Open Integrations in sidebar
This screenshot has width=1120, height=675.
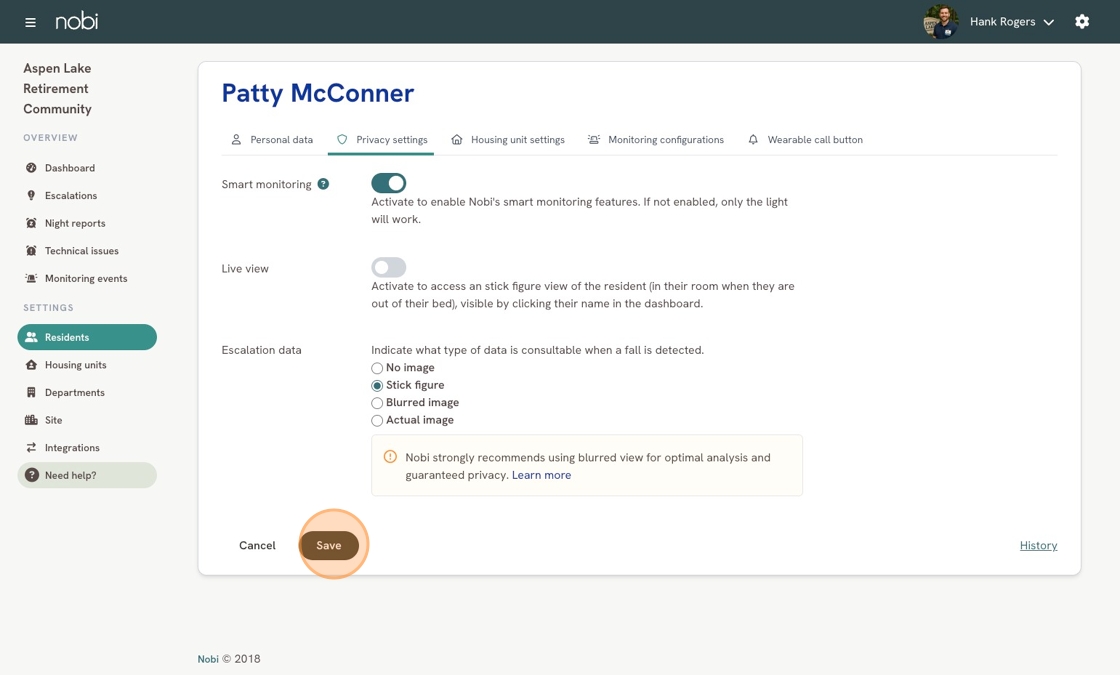tap(71, 448)
